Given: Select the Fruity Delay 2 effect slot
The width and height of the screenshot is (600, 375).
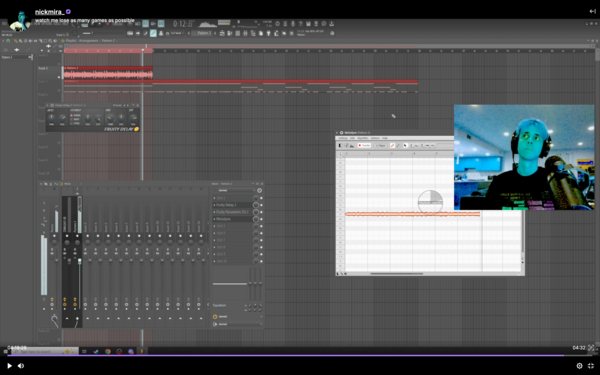Looking at the screenshot, I should (232, 205).
